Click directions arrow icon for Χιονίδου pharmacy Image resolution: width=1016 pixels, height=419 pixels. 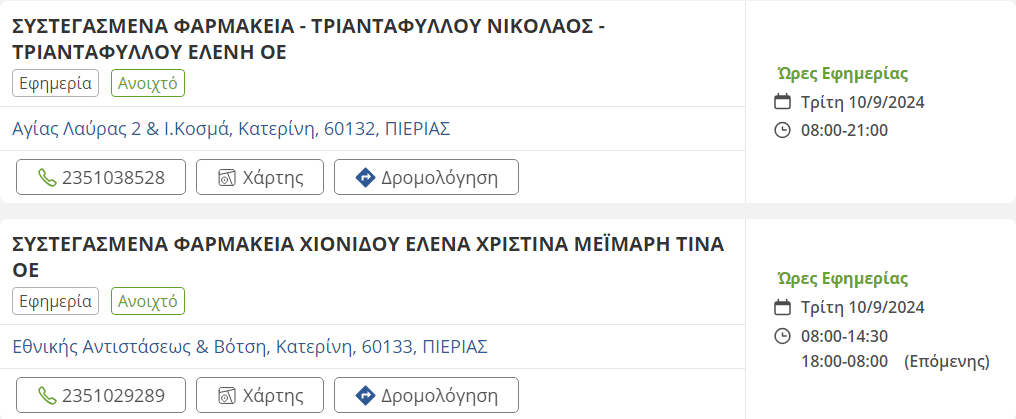(365, 395)
